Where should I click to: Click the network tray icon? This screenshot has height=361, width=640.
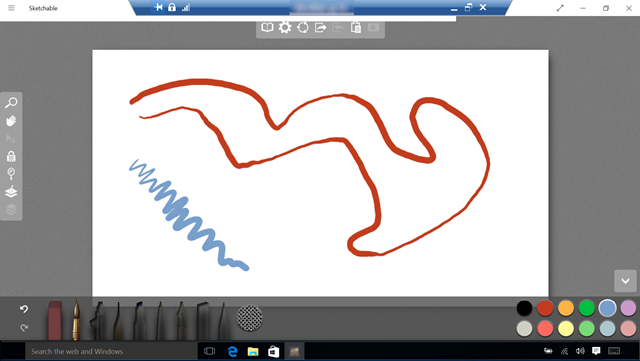(x=564, y=351)
